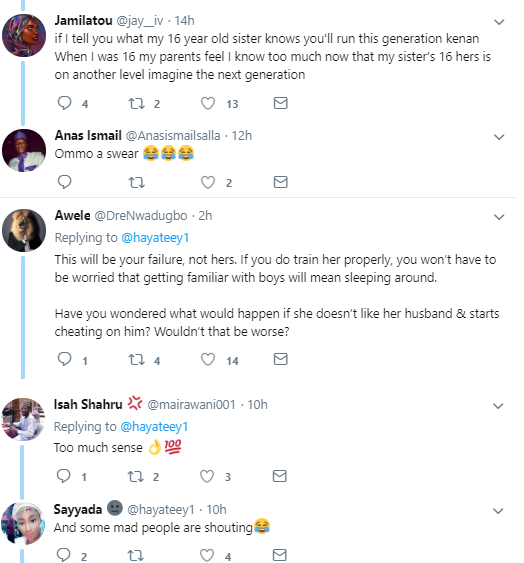Open more options chevron on Jamilatou's tweet

coord(499,22)
